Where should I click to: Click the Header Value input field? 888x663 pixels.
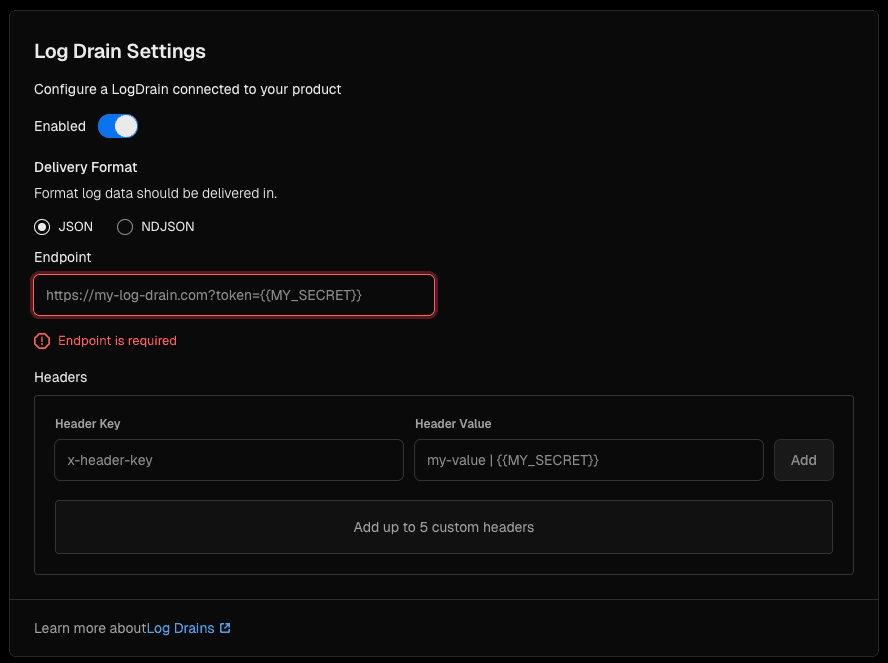pyautogui.click(x=588, y=460)
